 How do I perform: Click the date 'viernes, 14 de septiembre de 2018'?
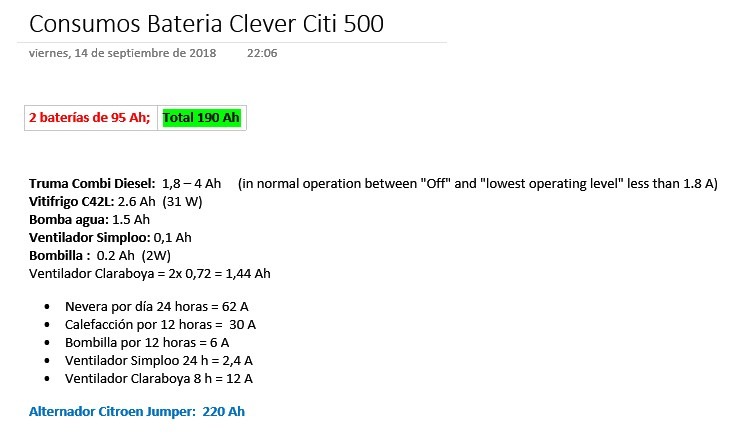(x=123, y=53)
